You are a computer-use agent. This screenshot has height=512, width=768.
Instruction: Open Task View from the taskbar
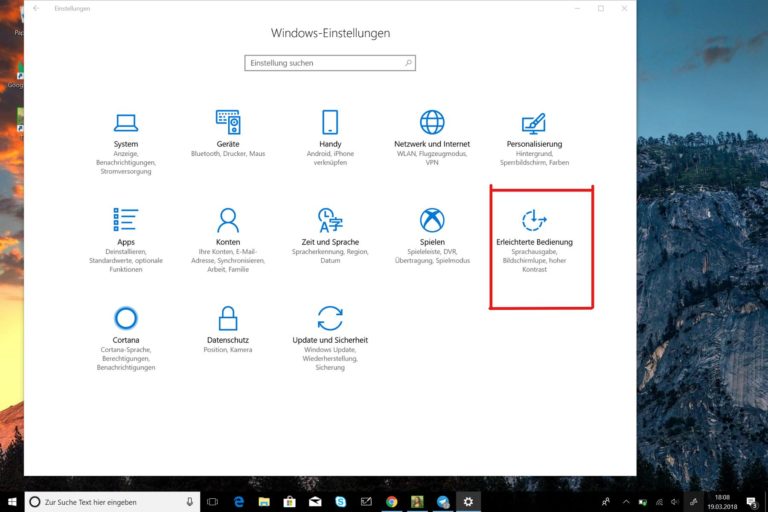(x=213, y=502)
